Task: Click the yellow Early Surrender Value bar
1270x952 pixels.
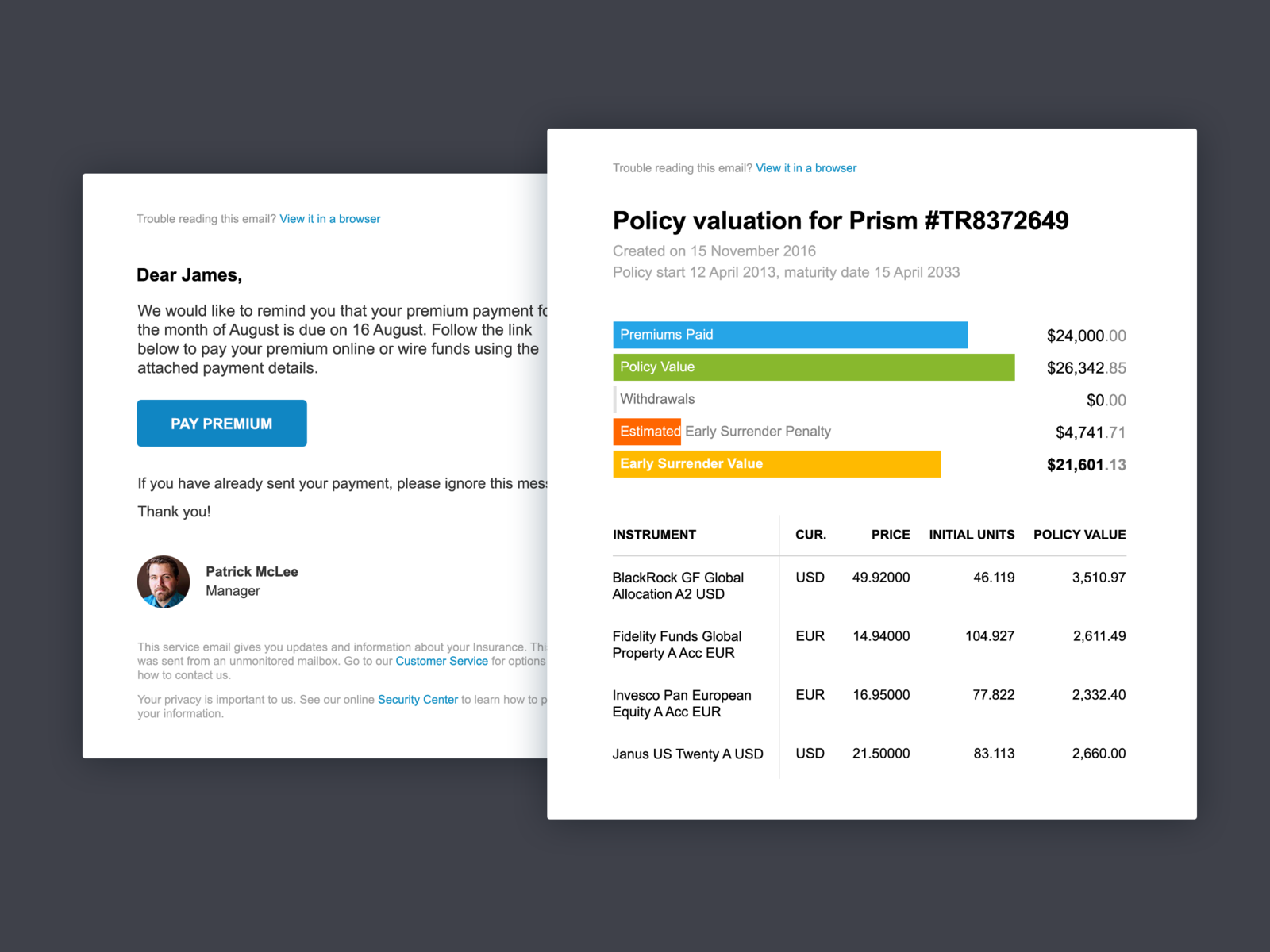Action: [775, 463]
